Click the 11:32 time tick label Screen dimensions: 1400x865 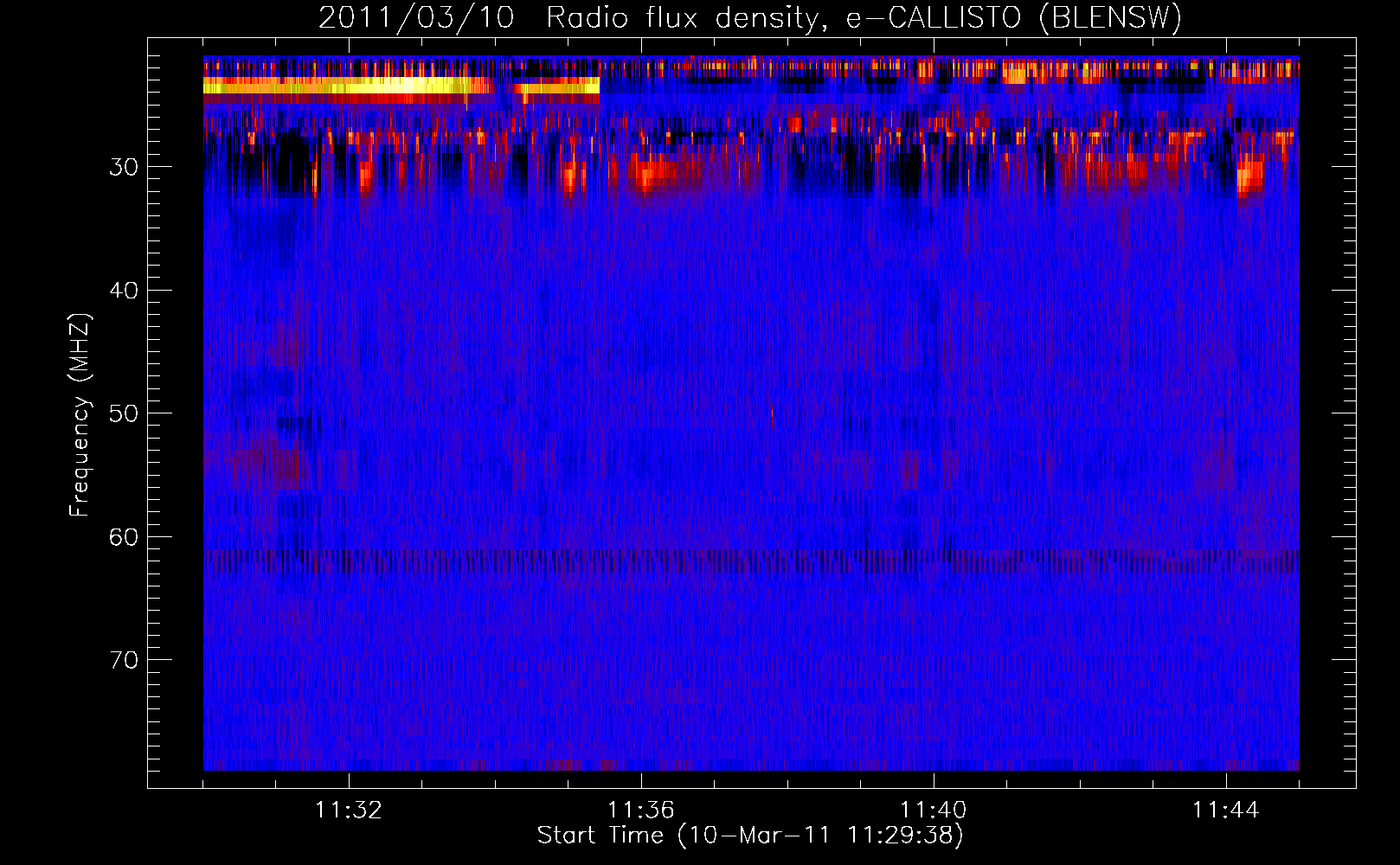click(349, 811)
